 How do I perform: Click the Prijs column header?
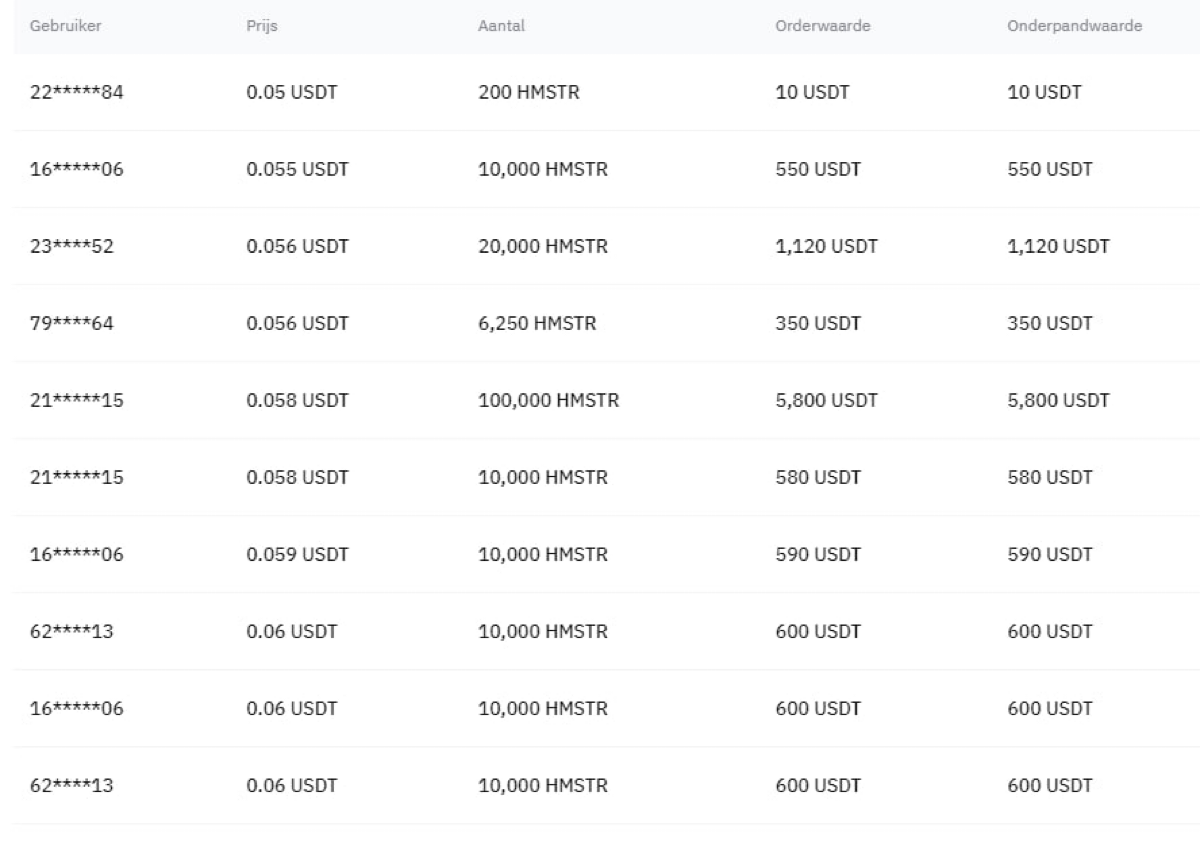coord(262,26)
